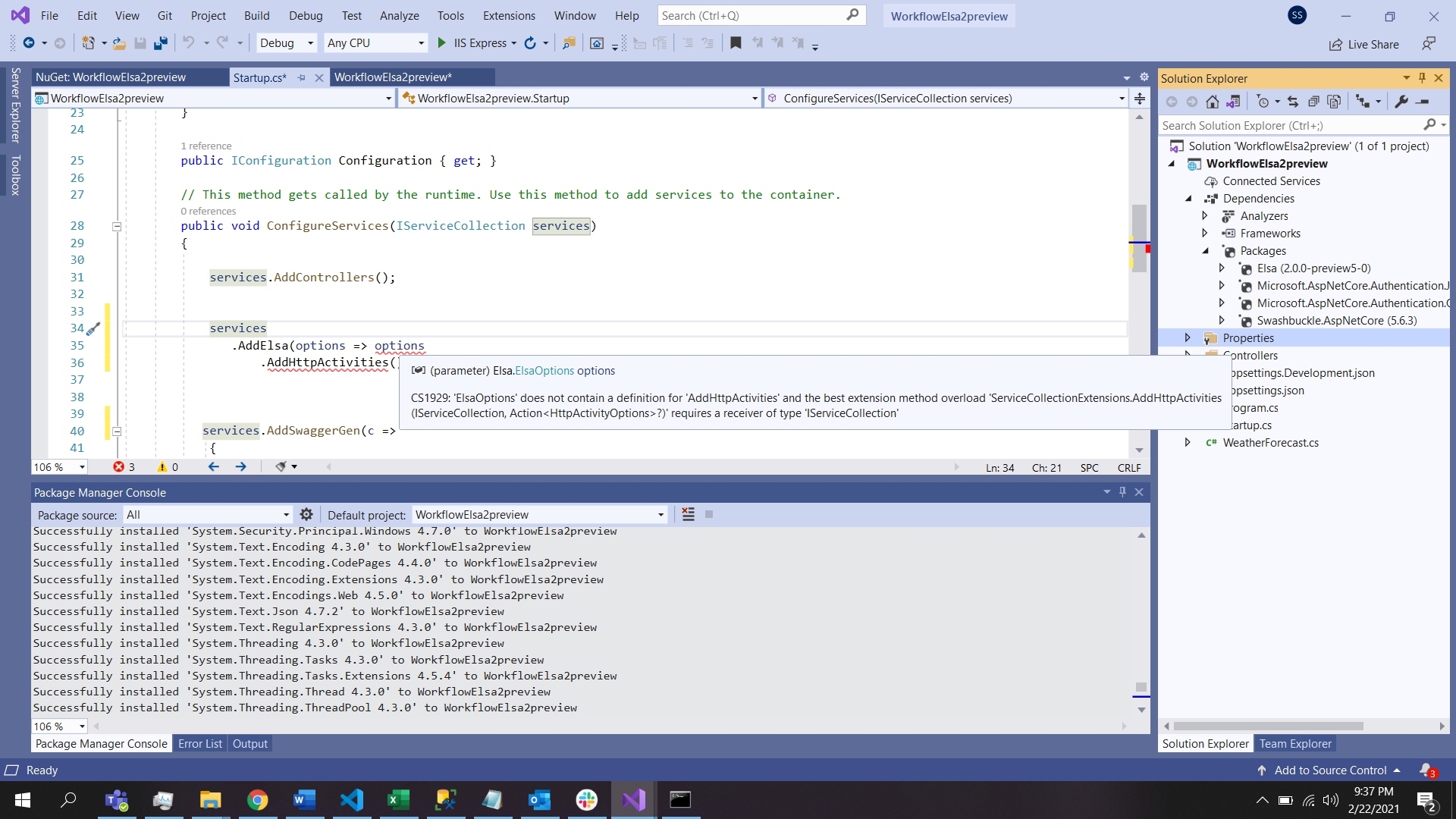Screen dimensions: 1456x819
Task: Pin the Package Manager Console panel
Action: coord(1122,492)
